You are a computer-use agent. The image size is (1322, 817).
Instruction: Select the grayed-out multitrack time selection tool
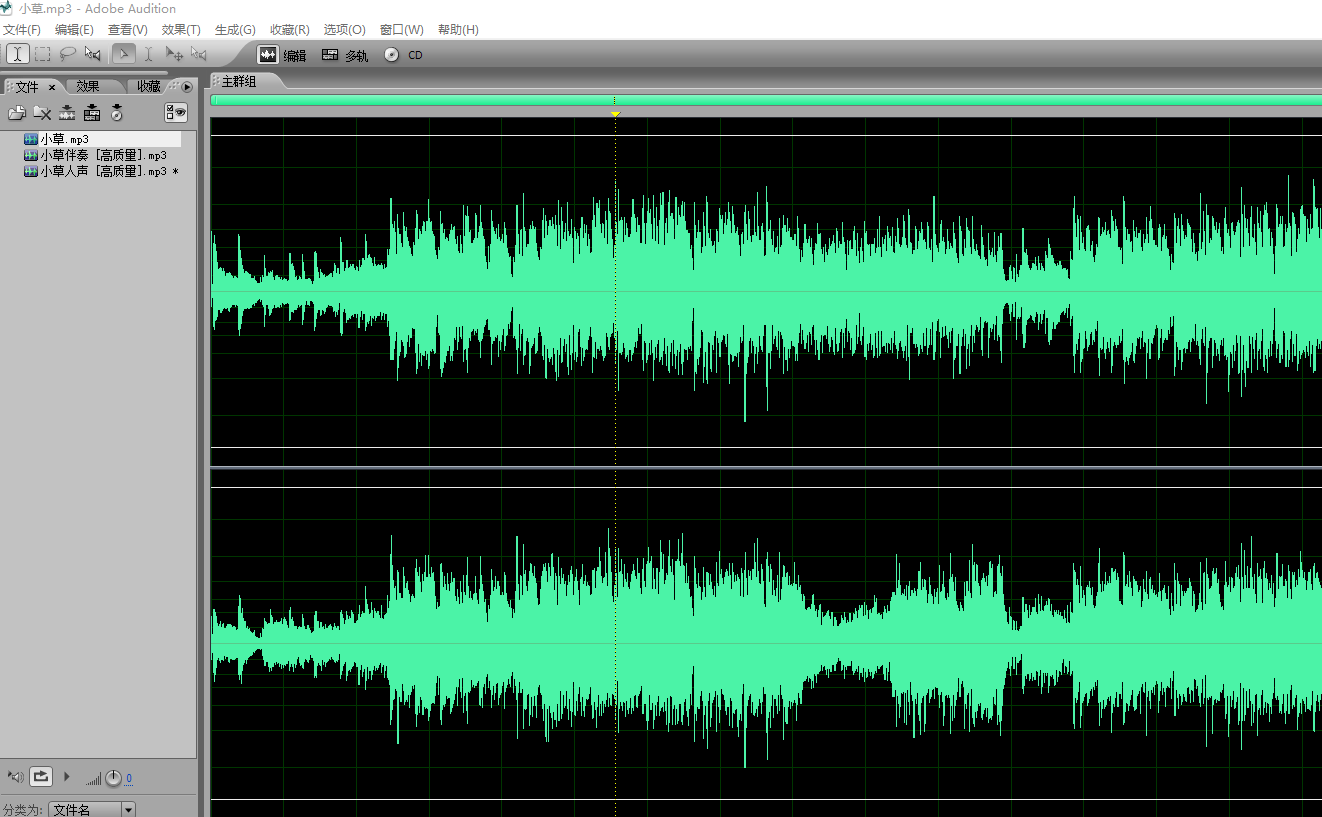[148, 54]
